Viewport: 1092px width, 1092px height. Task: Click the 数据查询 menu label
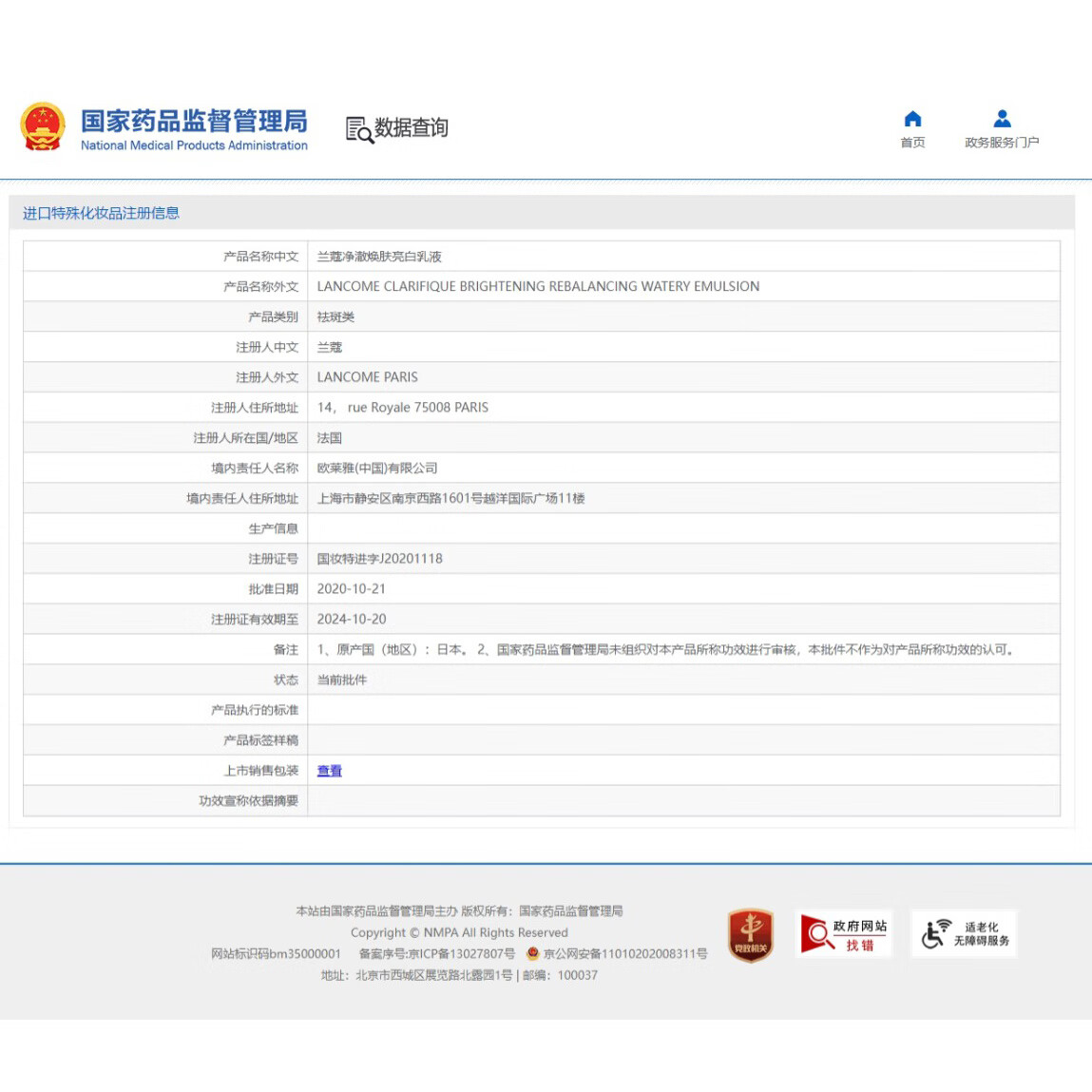412,127
